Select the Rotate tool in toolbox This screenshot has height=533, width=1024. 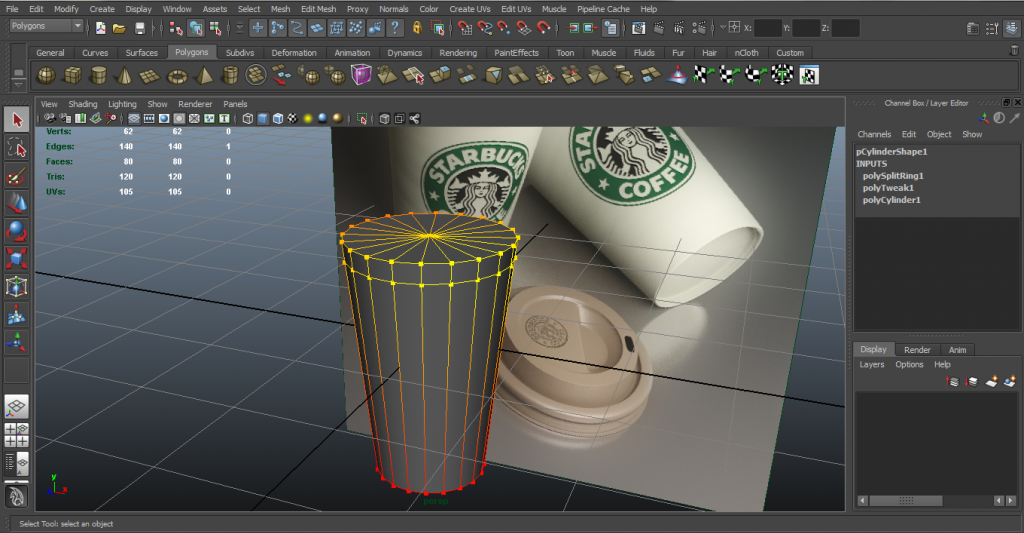coord(17,231)
